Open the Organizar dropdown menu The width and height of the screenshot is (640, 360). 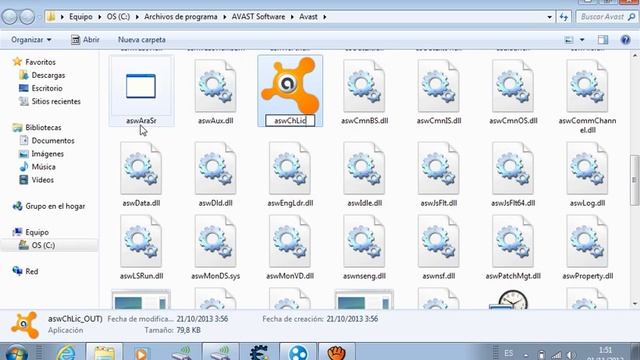point(31,40)
